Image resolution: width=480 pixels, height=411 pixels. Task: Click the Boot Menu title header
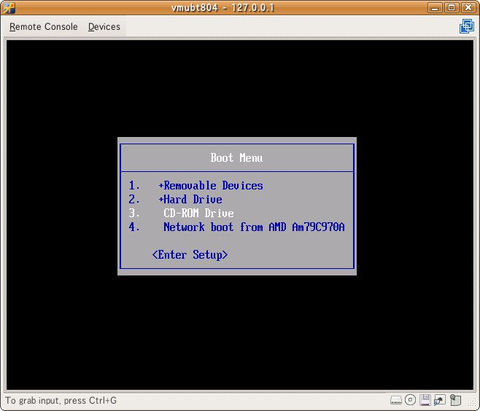237,158
